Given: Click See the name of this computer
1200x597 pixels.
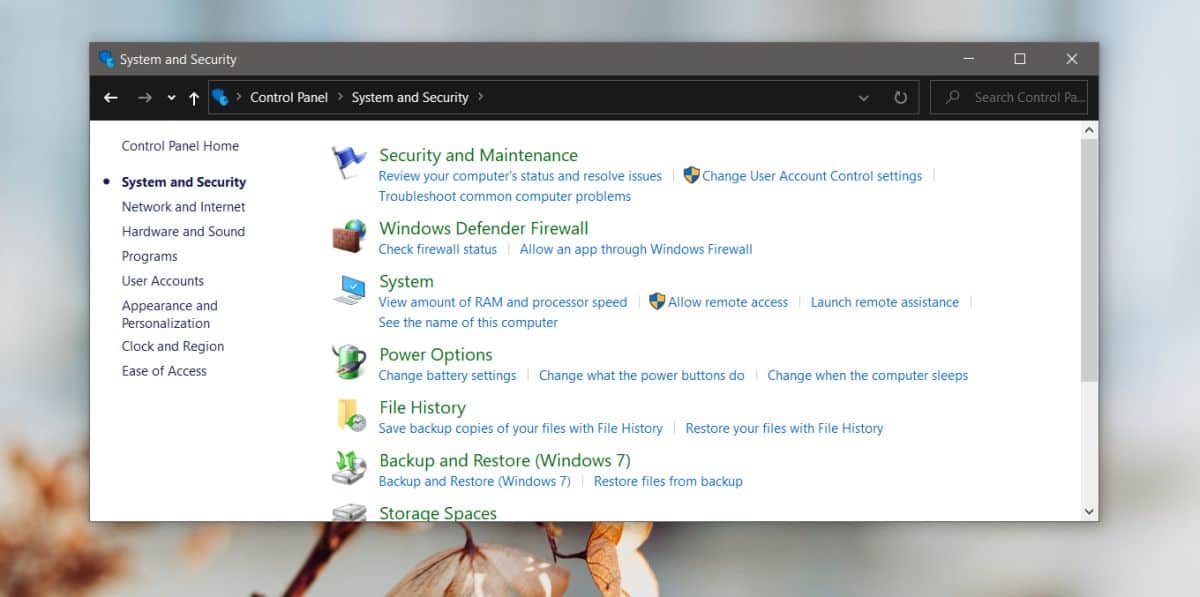Looking at the screenshot, I should tap(468, 323).
